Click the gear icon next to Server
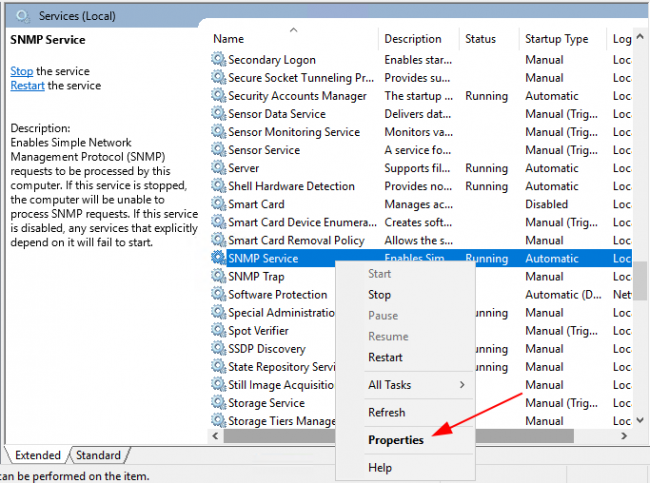This screenshot has height=483, width=650. [218, 168]
